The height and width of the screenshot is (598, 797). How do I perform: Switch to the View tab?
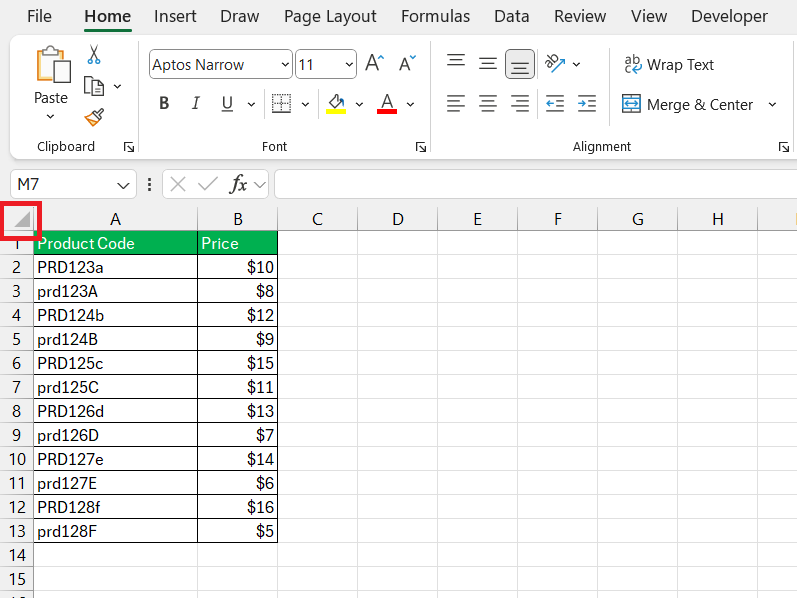coord(649,16)
